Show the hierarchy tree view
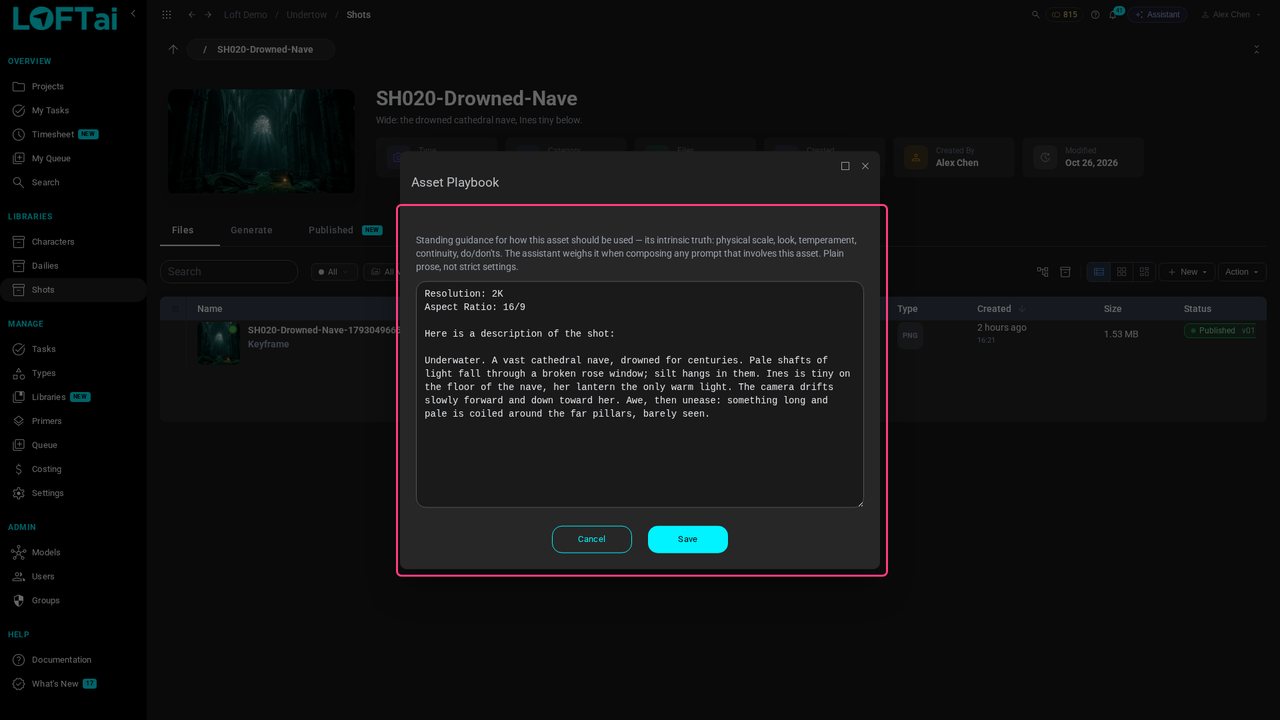 1043,272
